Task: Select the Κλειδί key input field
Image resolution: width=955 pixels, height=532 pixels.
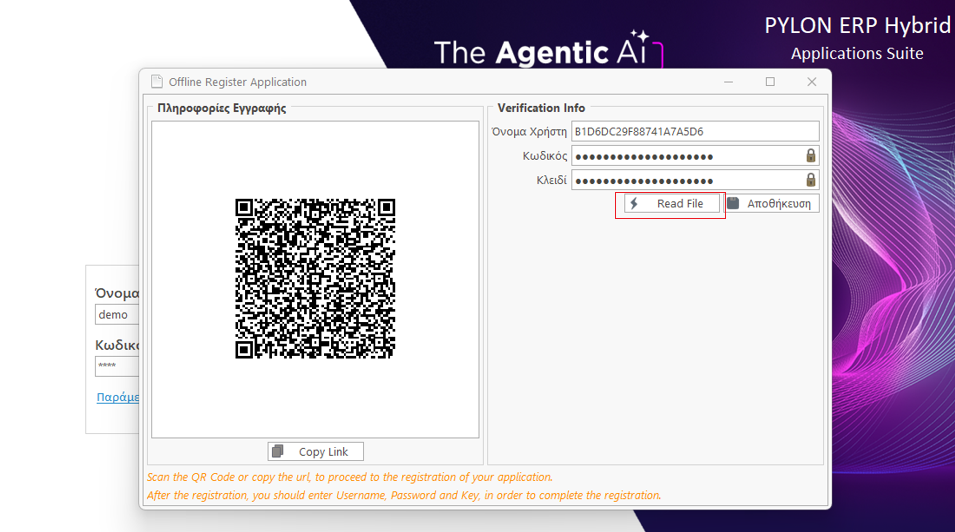Action: (x=686, y=180)
